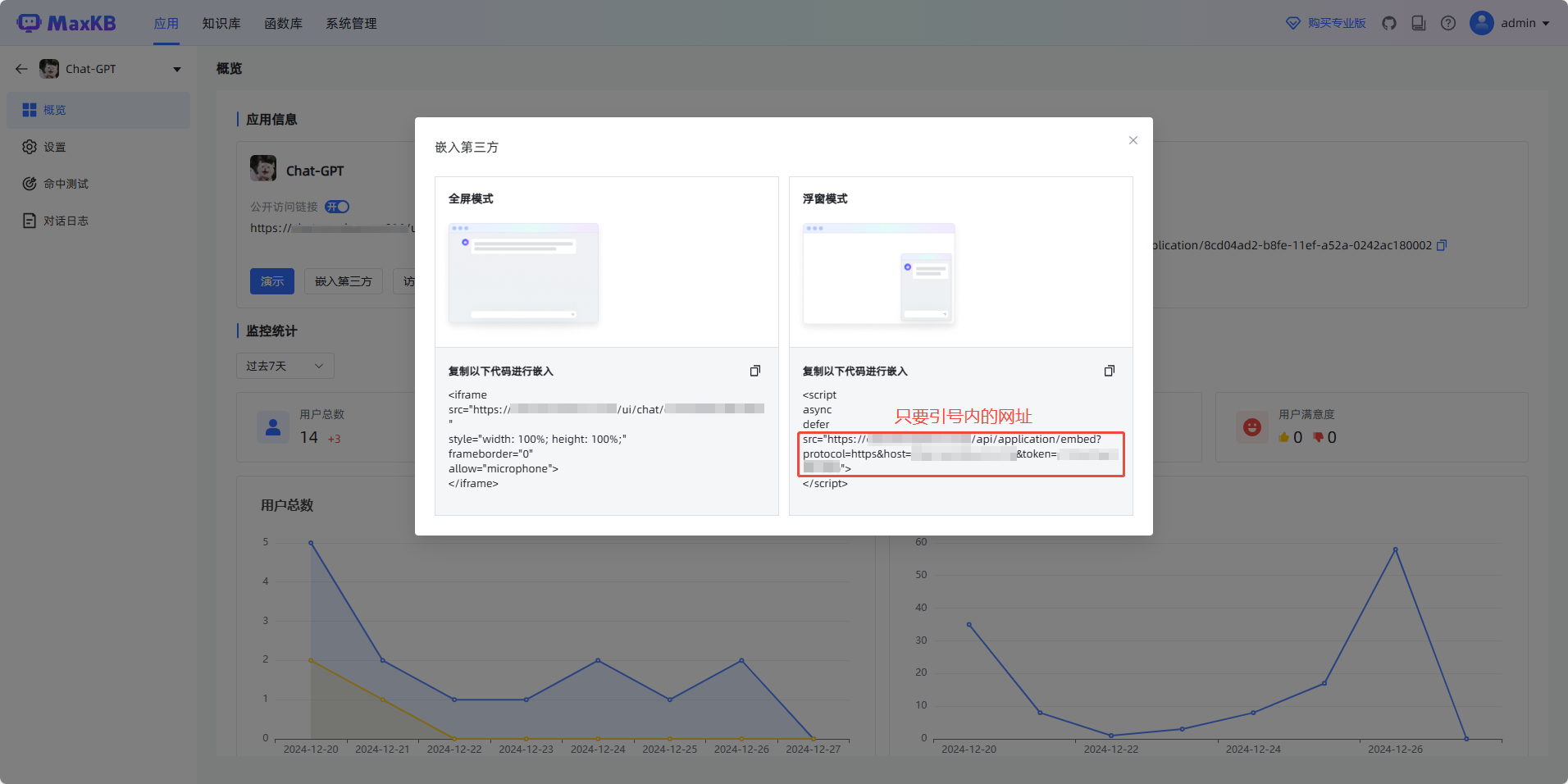This screenshot has width=1568, height=784.
Task: Click the 演示 button
Action: (272, 281)
